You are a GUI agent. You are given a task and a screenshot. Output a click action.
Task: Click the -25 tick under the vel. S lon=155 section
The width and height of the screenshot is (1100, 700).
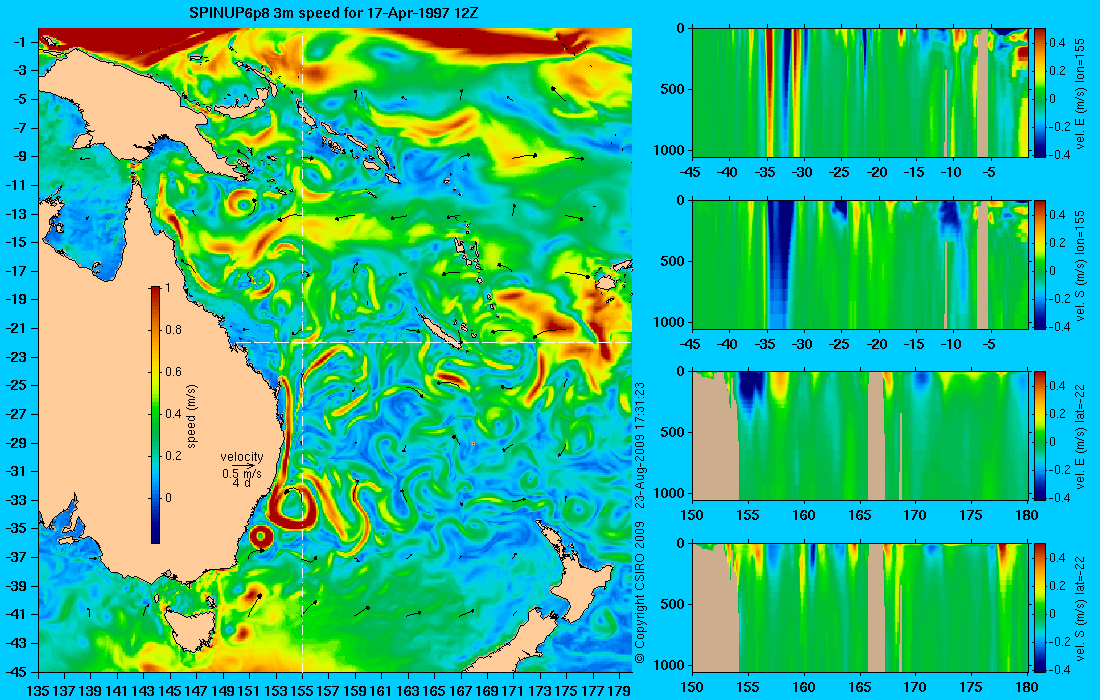pyautogui.click(x=840, y=344)
